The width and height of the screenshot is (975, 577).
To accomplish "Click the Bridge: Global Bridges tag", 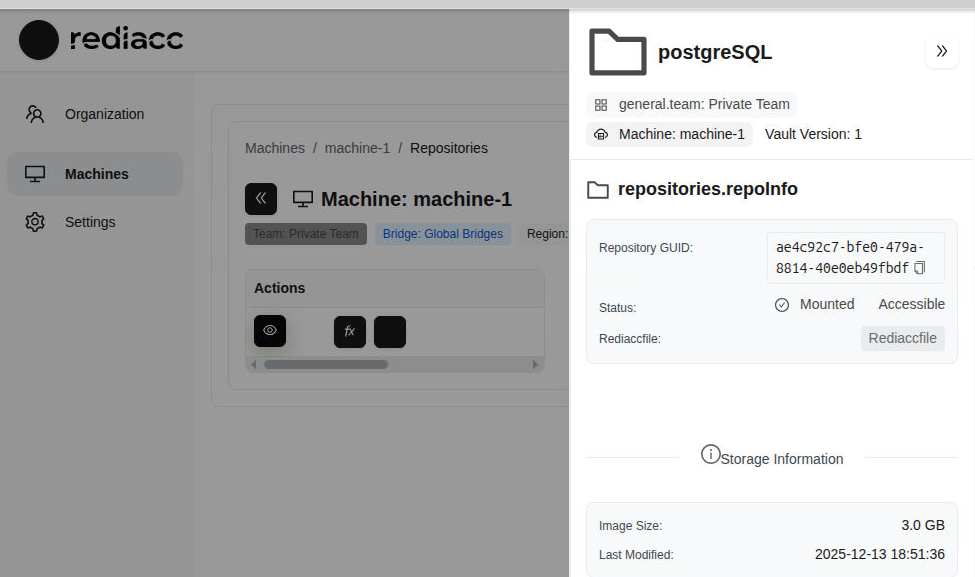I will click(443, 234).
